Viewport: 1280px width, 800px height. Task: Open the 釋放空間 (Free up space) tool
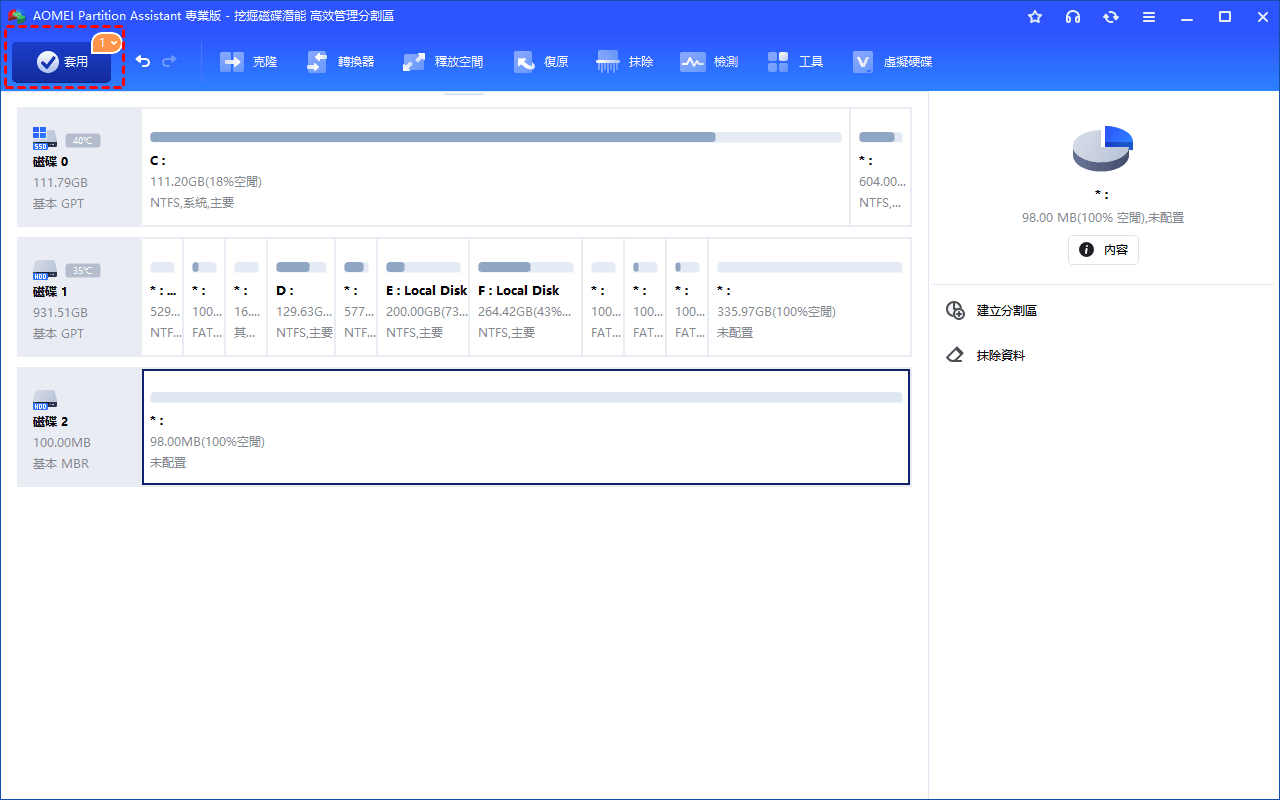[443, 62]
